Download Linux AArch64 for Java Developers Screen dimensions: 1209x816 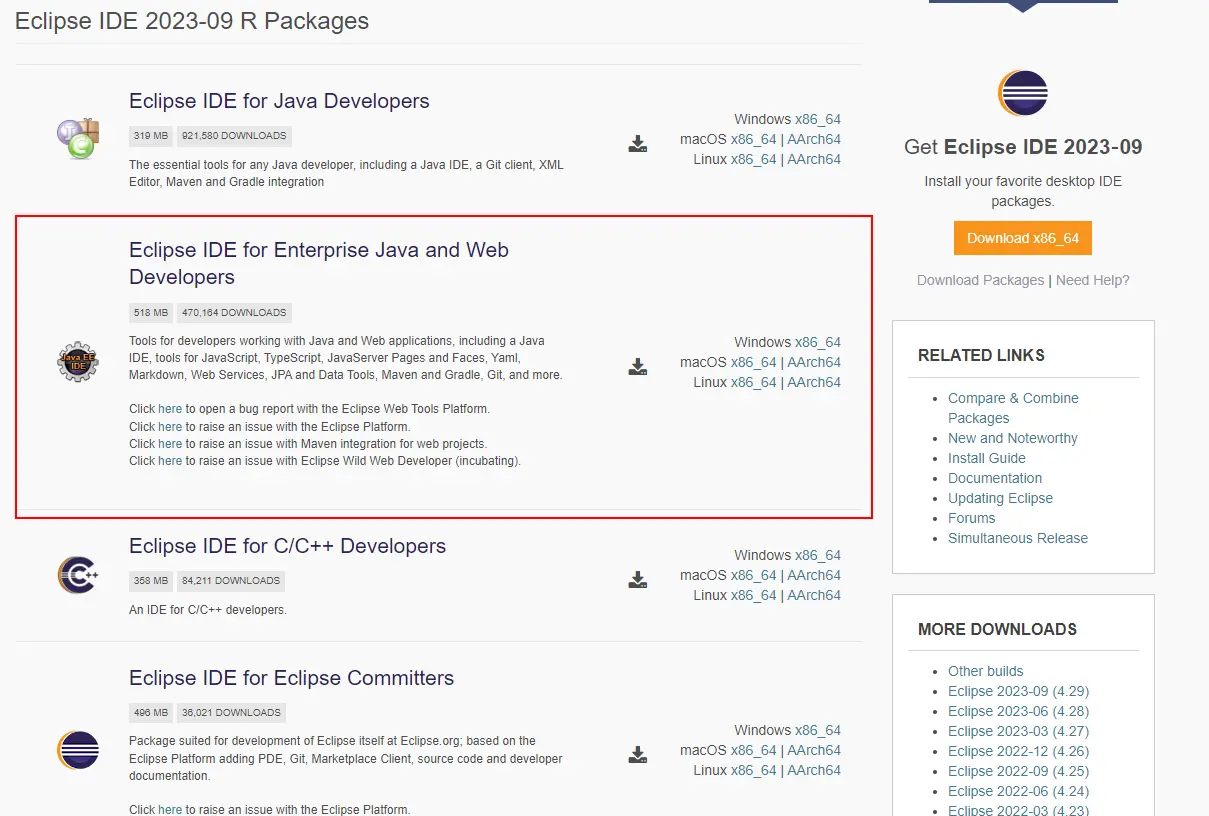[814, 159]
